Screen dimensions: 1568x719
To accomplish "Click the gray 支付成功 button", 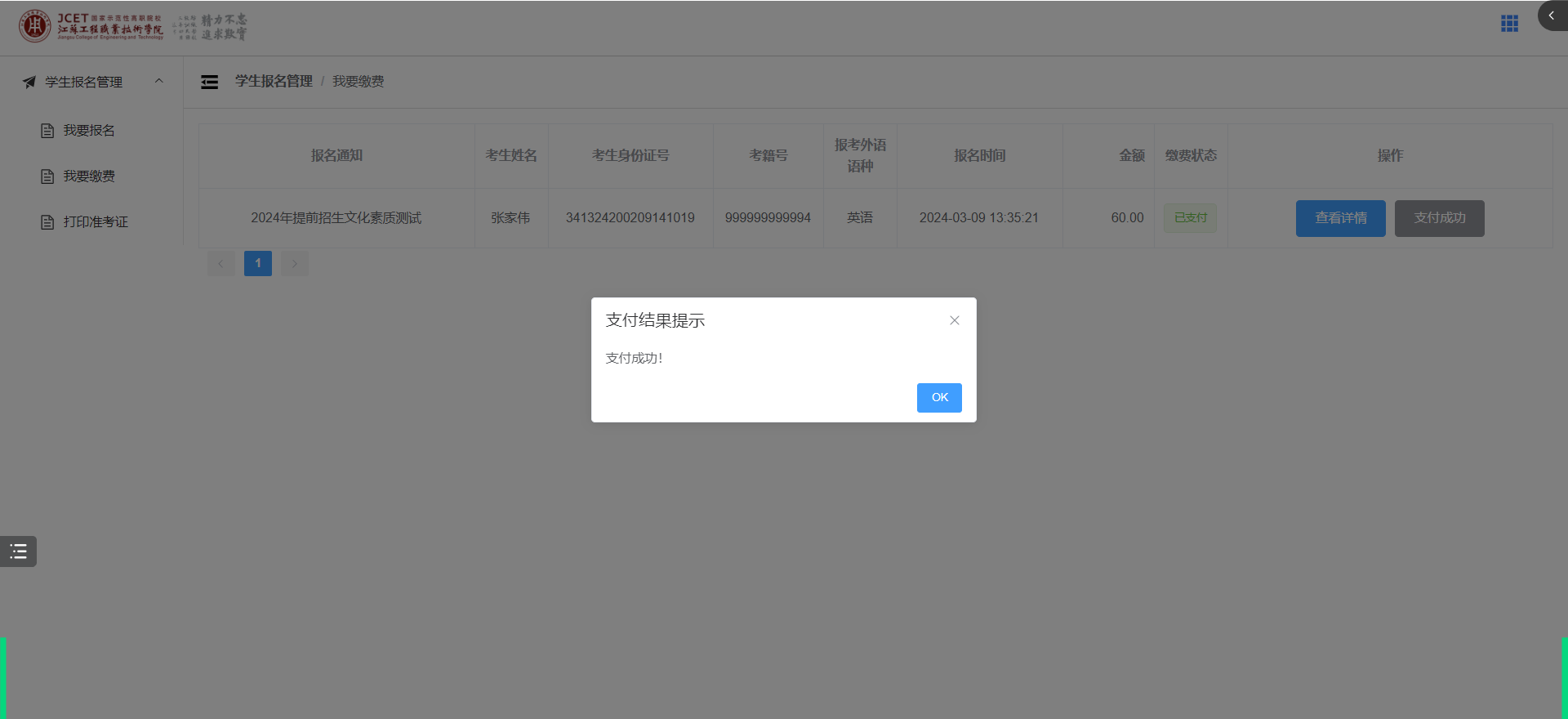I will [x=1439, y=218].
